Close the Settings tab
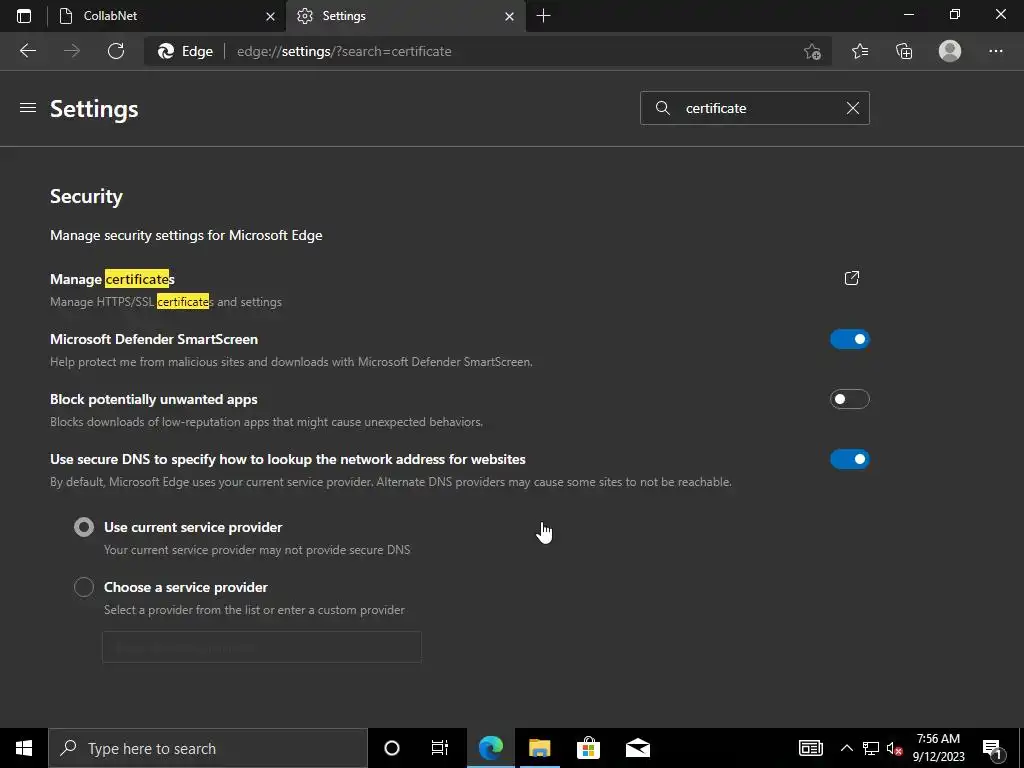Screen dimensions: 1024x768 pyautogui.click(x=509, y=16)
